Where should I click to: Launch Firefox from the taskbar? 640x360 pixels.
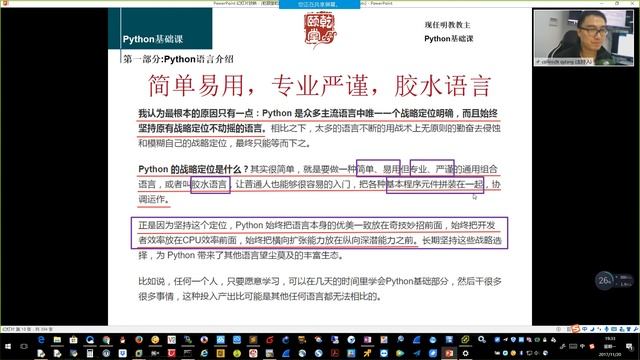139,340
